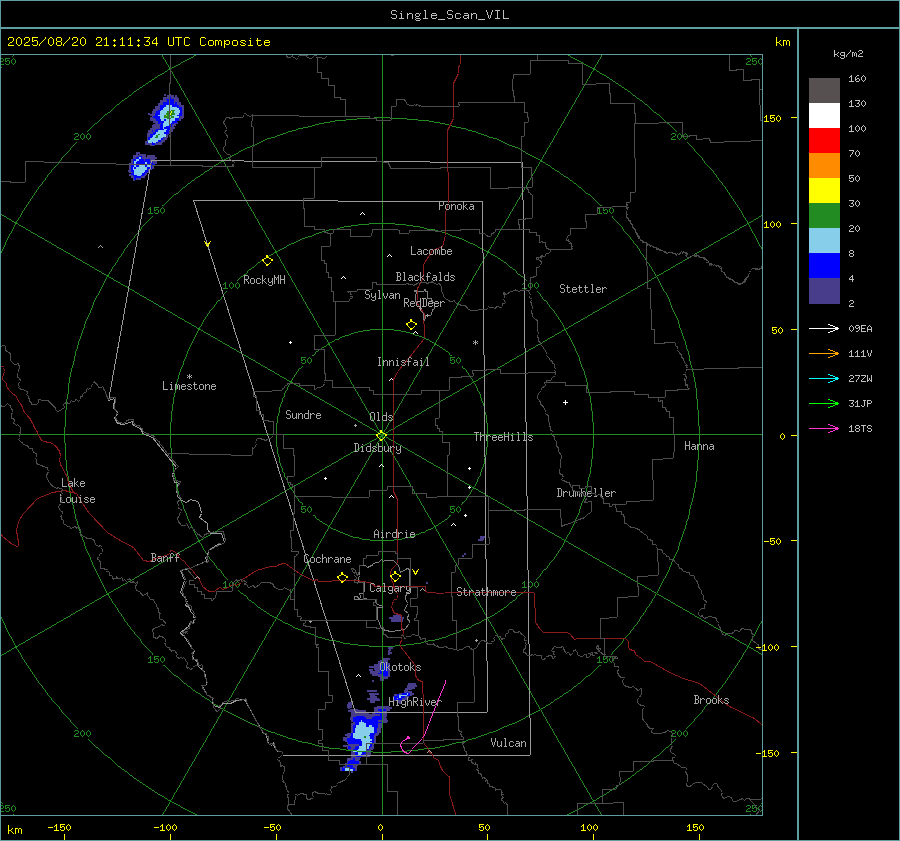Pick the yellow 30-50 legend color
Screen dimensions: 900x841
point(824,191)
